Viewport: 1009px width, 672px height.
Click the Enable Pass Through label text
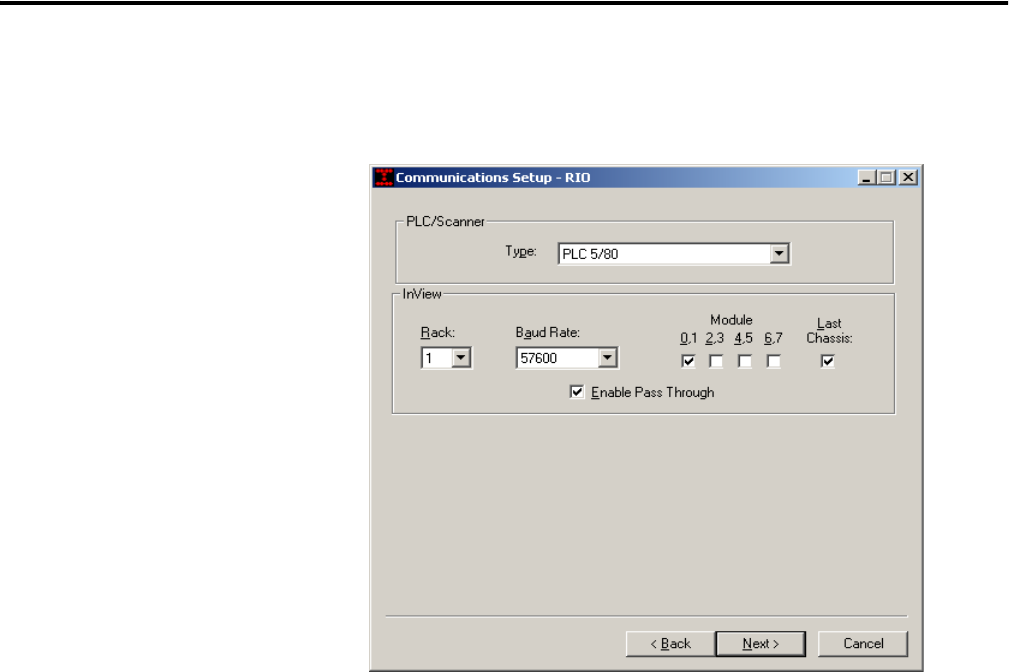tap(653, 392)
